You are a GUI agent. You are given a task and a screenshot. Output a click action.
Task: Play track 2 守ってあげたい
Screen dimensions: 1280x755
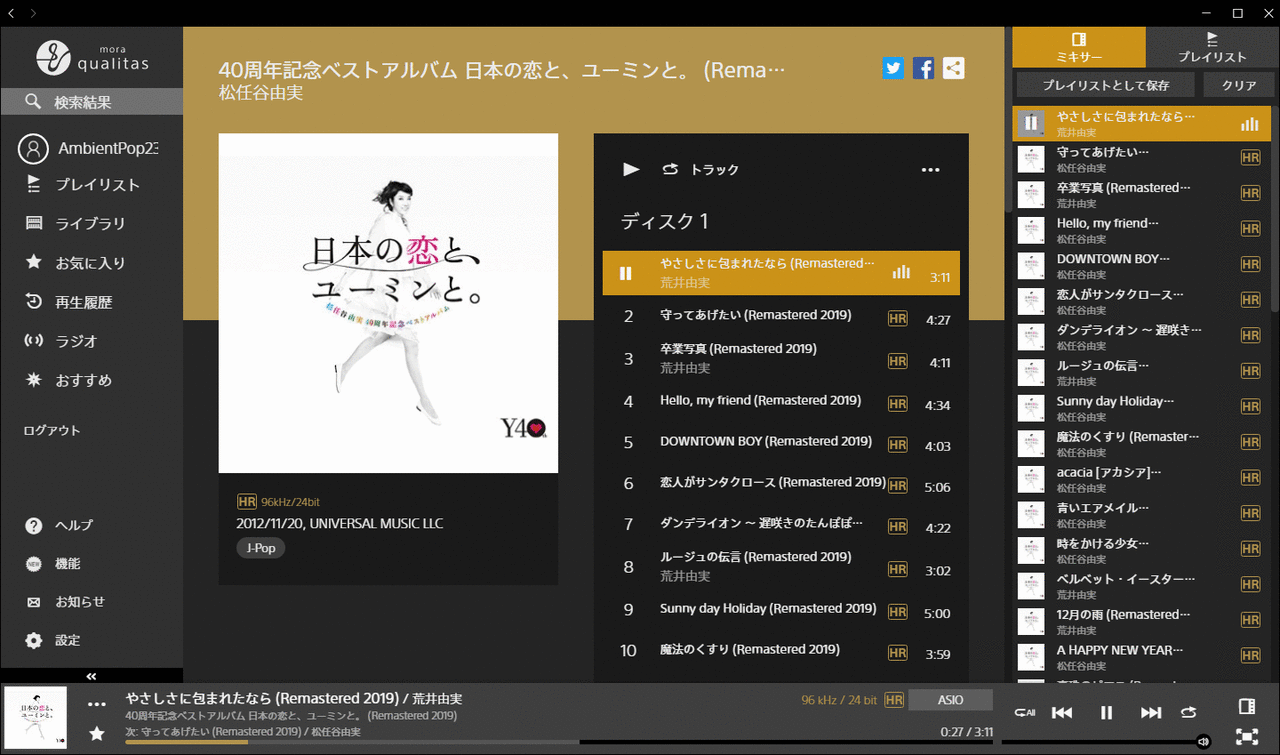[781, 319]
